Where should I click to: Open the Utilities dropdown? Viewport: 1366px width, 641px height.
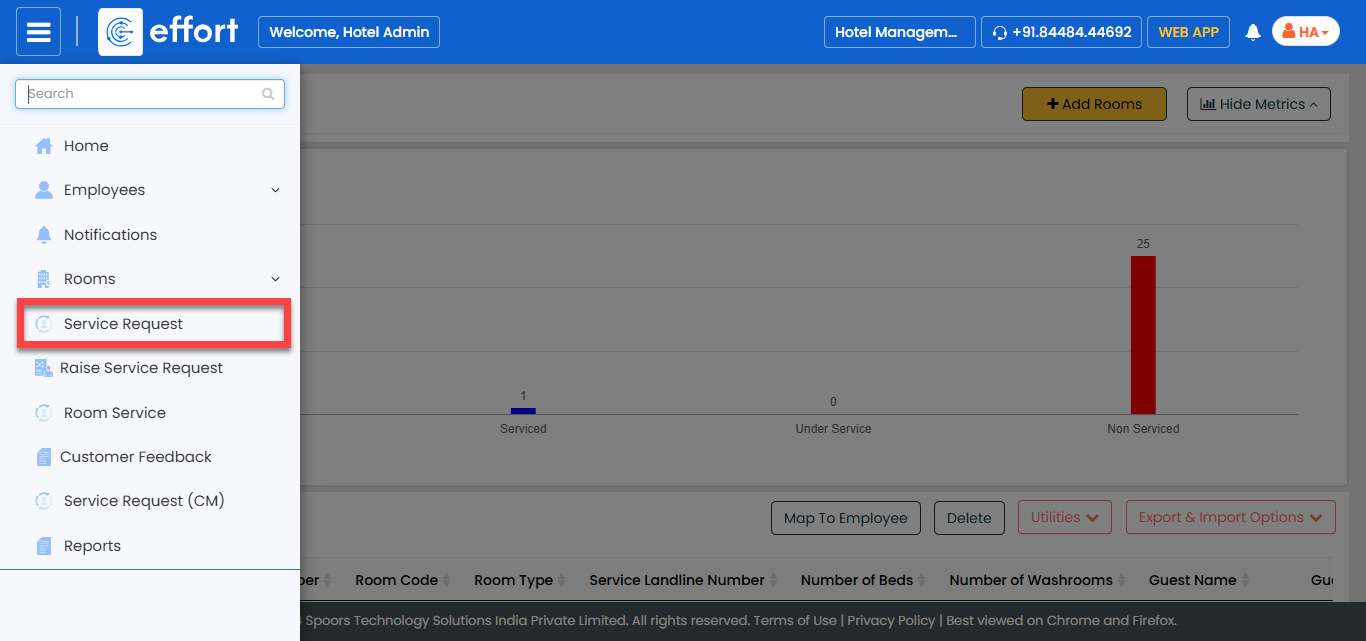click(1064, 517)
